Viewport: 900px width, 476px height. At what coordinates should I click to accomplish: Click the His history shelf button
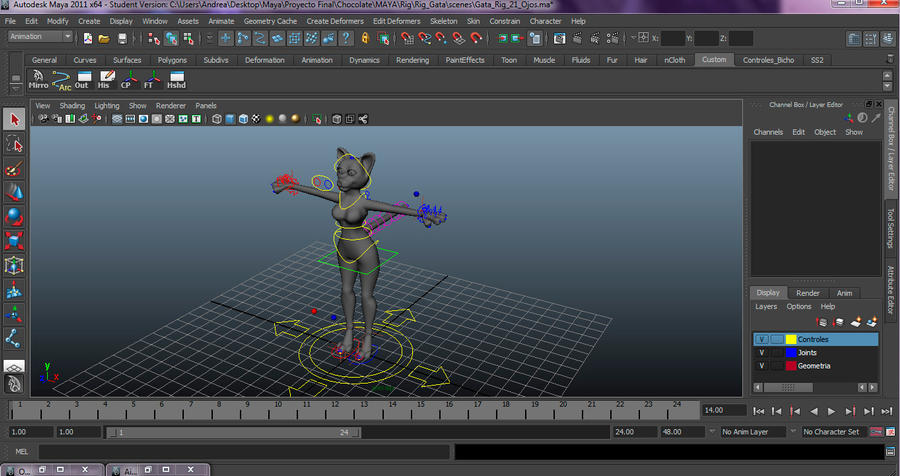pyautogui.click(x=106, y=80)
